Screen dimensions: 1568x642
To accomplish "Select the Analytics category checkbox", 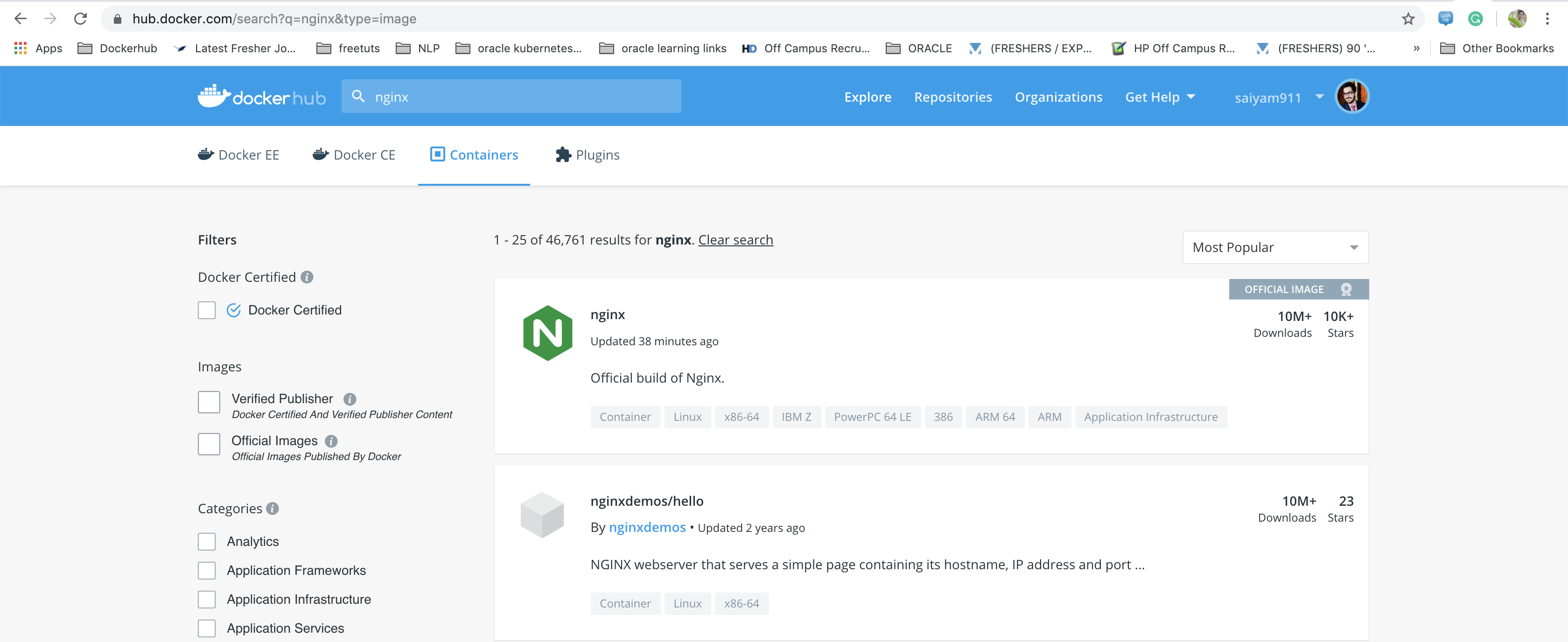I will pyautogui.click(x=207, y=542).
